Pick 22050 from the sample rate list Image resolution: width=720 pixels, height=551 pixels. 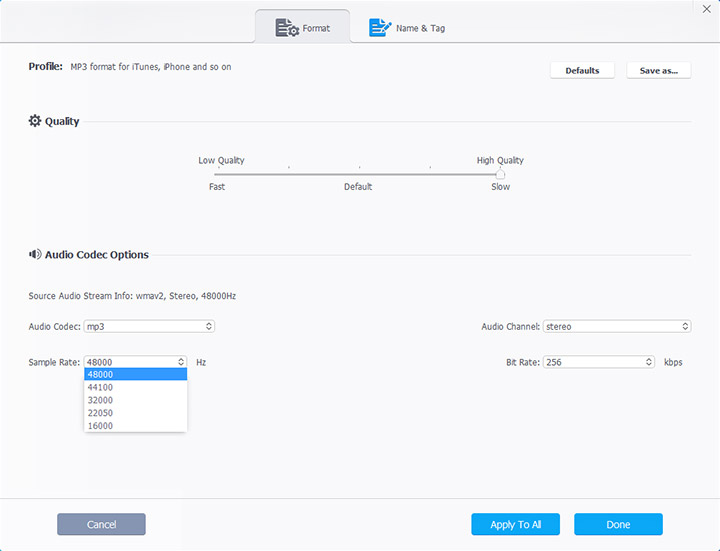tap(135, 413)
